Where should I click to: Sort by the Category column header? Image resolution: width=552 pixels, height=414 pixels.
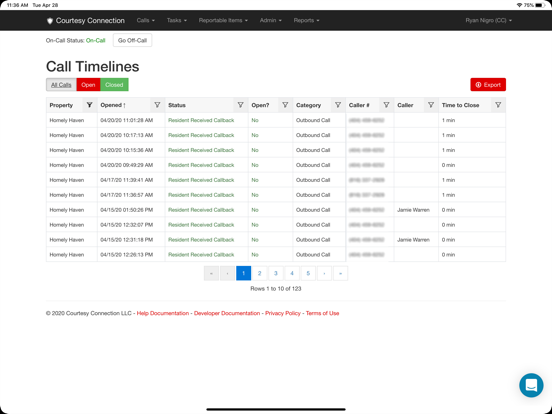click(x=308, y=105)
